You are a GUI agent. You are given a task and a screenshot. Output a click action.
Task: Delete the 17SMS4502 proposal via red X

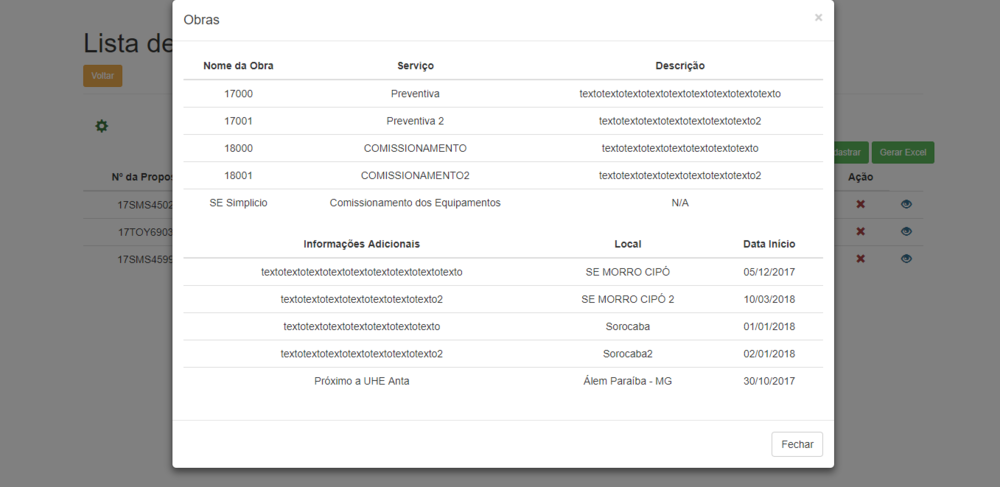(x=860, y=204)
